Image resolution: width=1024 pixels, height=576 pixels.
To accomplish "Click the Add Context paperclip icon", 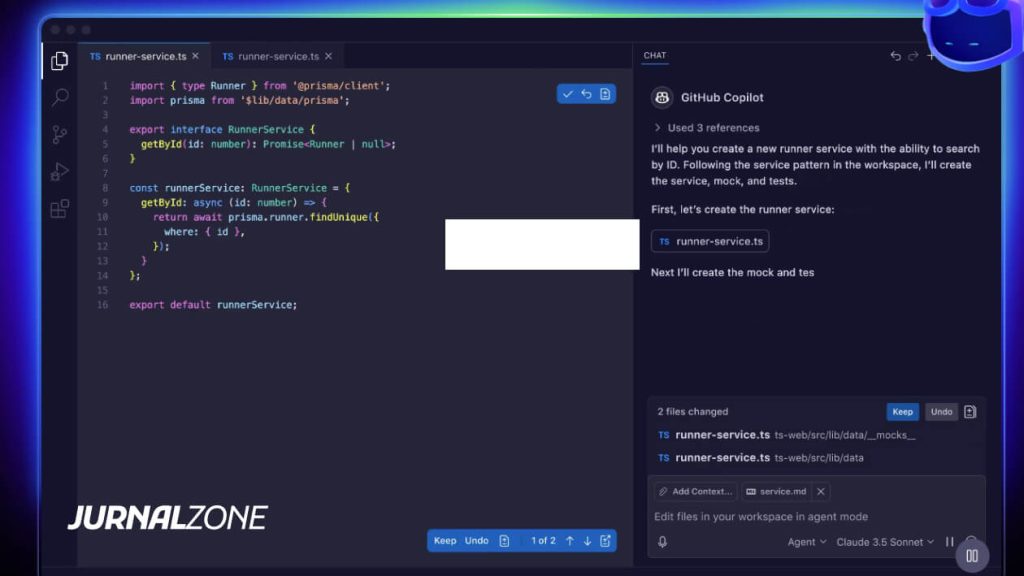I will [662, 491].
